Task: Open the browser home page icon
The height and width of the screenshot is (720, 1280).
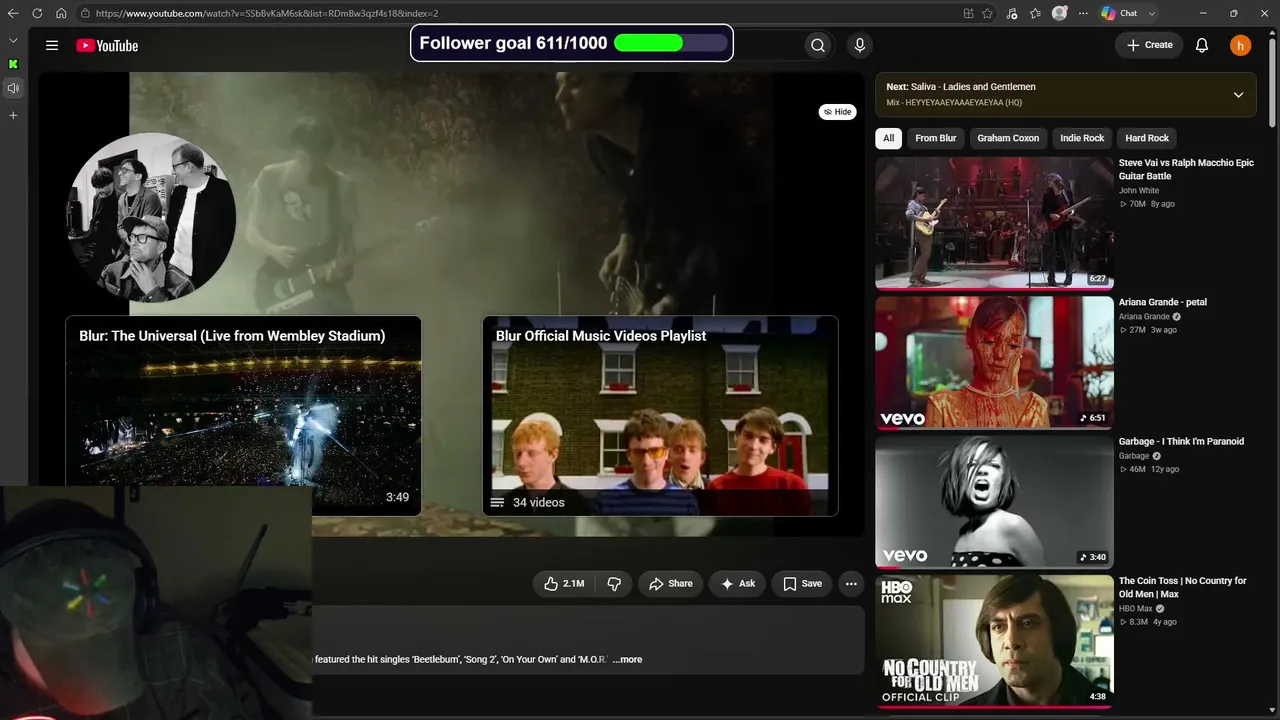Action: pyautogui.click(x=61, y=13)
